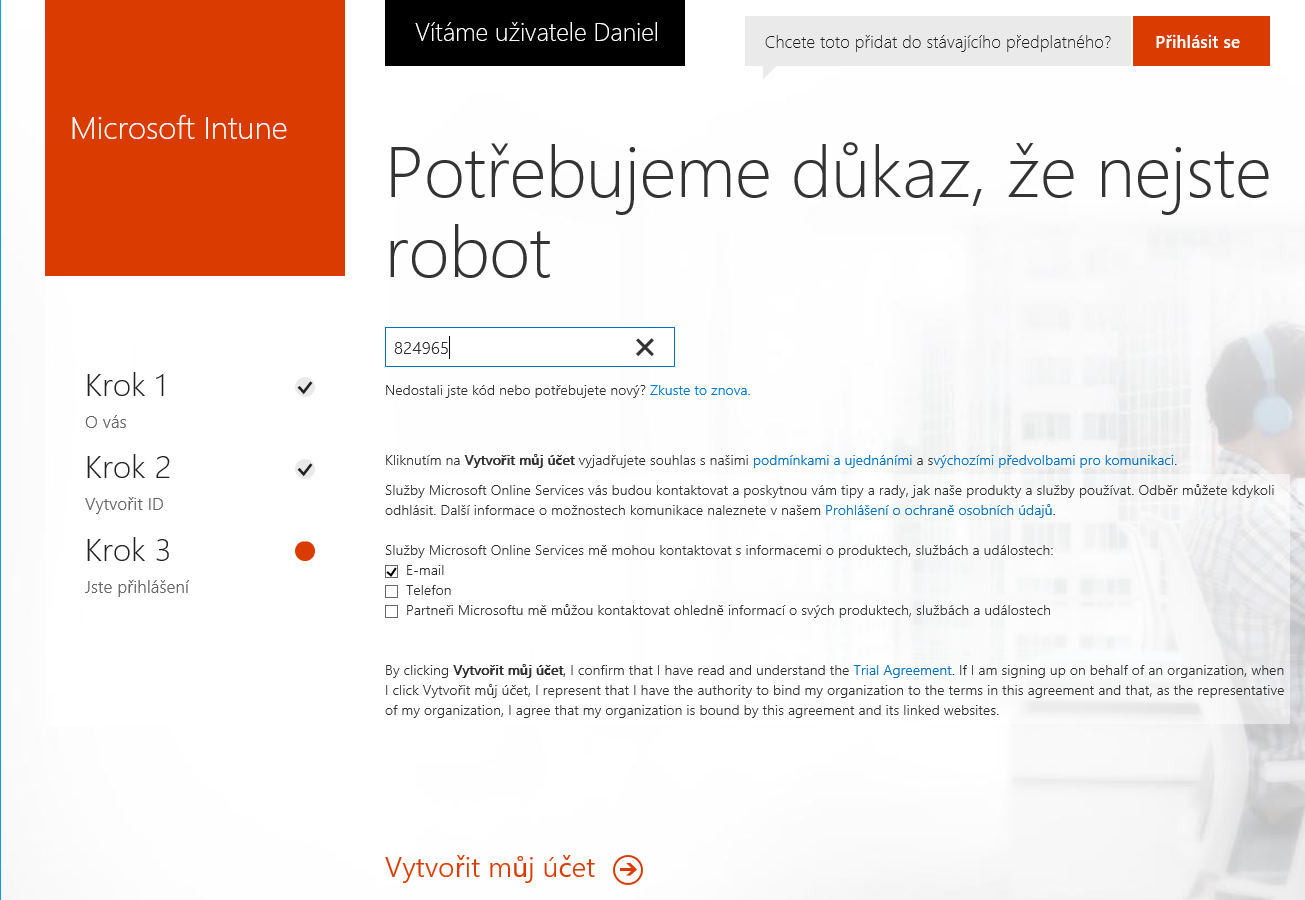This screenshot has width=1305, height=900.
Task: Open Prohlášení o ochraně osobních údajů link
Action: click(939, 511)
